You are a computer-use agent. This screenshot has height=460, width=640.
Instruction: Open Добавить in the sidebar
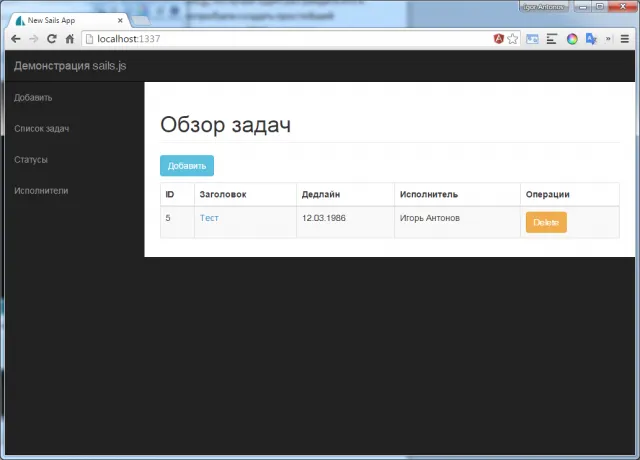tap(33, 98)
